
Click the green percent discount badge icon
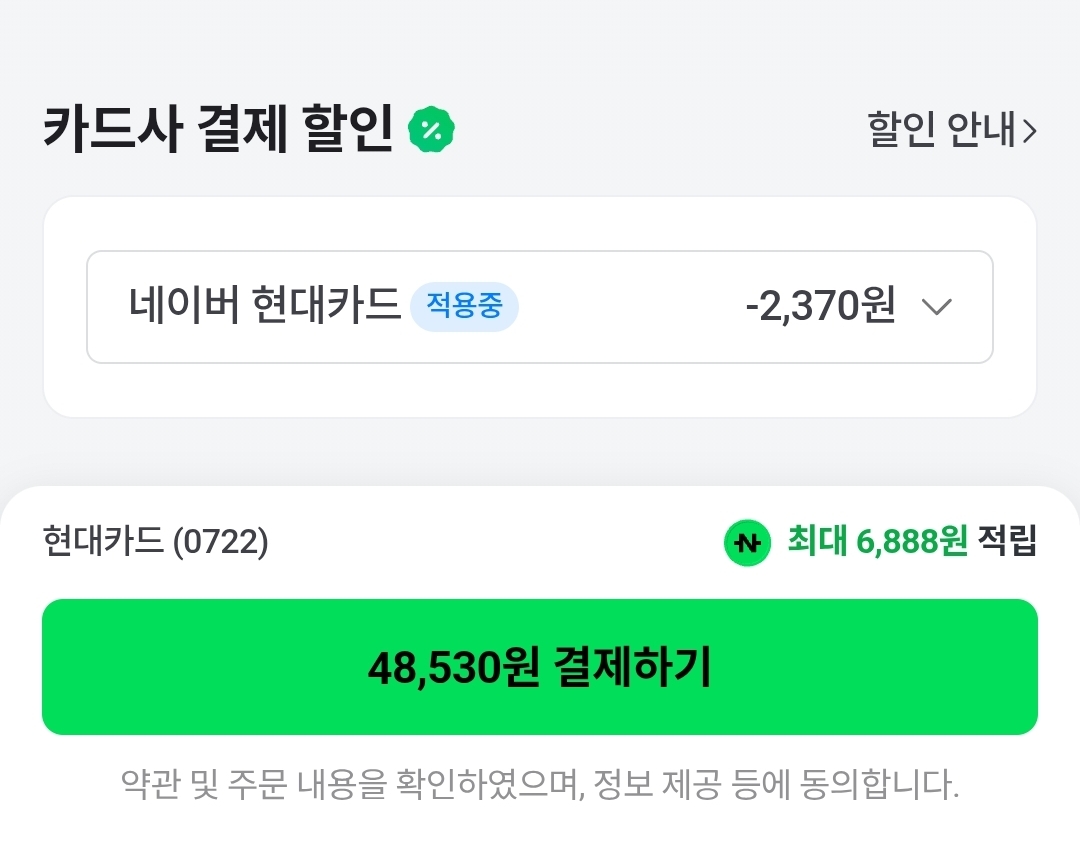[x=432, y=130]
